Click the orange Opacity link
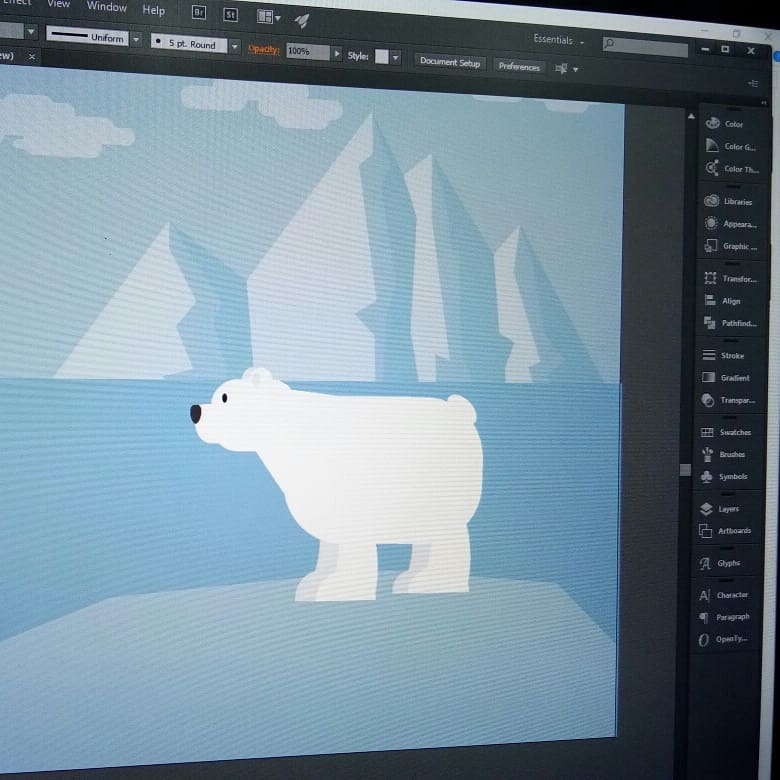The image size is (780, 780). [x=264, y=49]
